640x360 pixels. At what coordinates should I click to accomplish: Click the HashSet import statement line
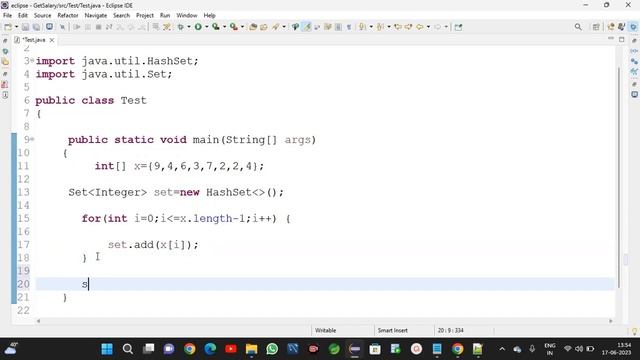point(117,61)
